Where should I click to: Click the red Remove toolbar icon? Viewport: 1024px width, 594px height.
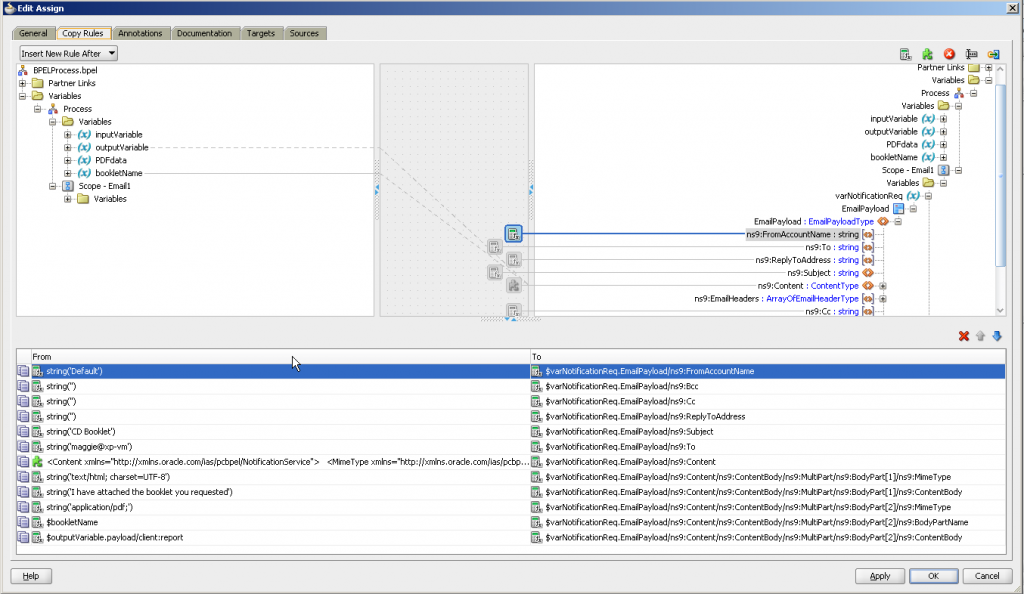(x=949, y=54)
